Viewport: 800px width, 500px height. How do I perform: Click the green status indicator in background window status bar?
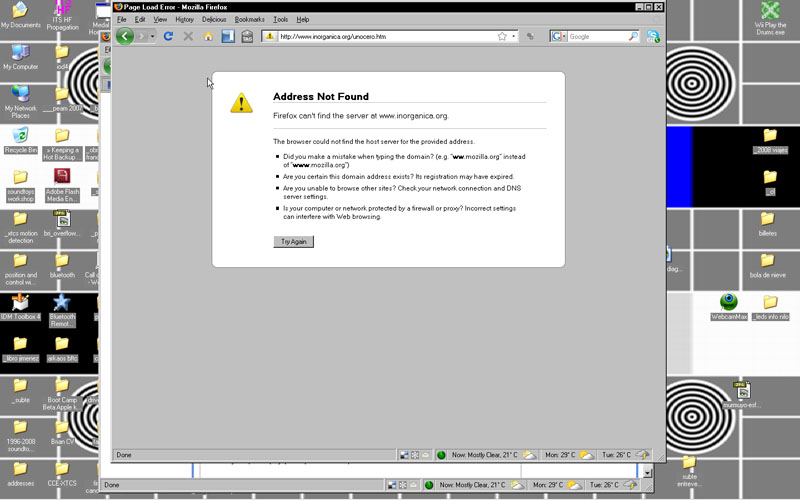coord(429,485)
